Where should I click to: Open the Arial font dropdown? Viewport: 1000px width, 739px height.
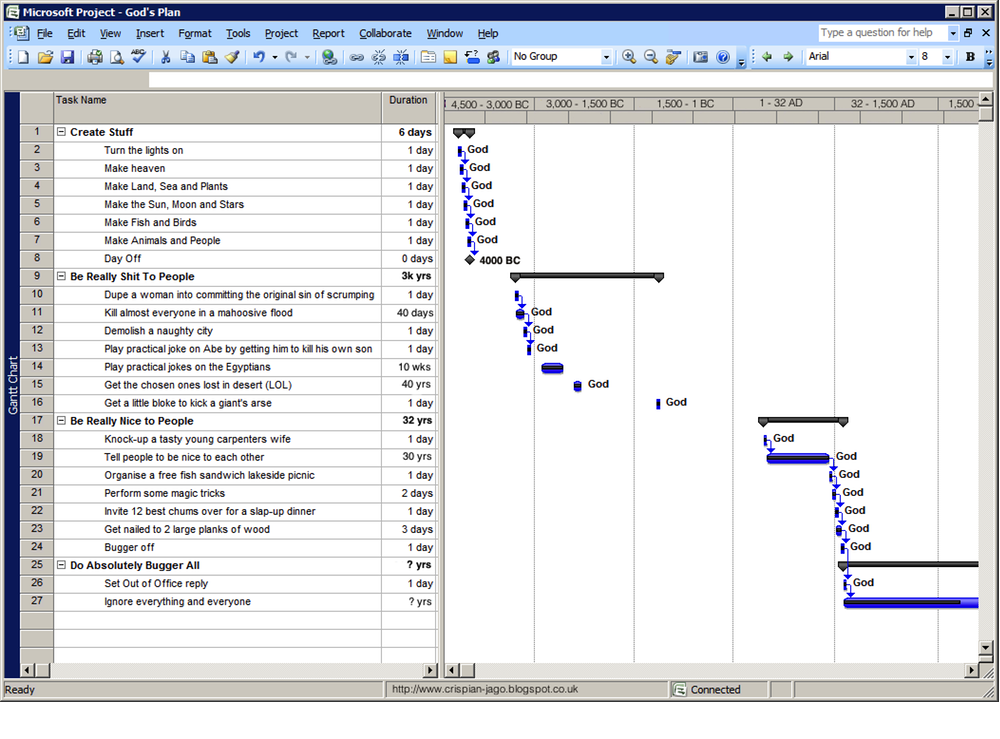tap(911, 57)
